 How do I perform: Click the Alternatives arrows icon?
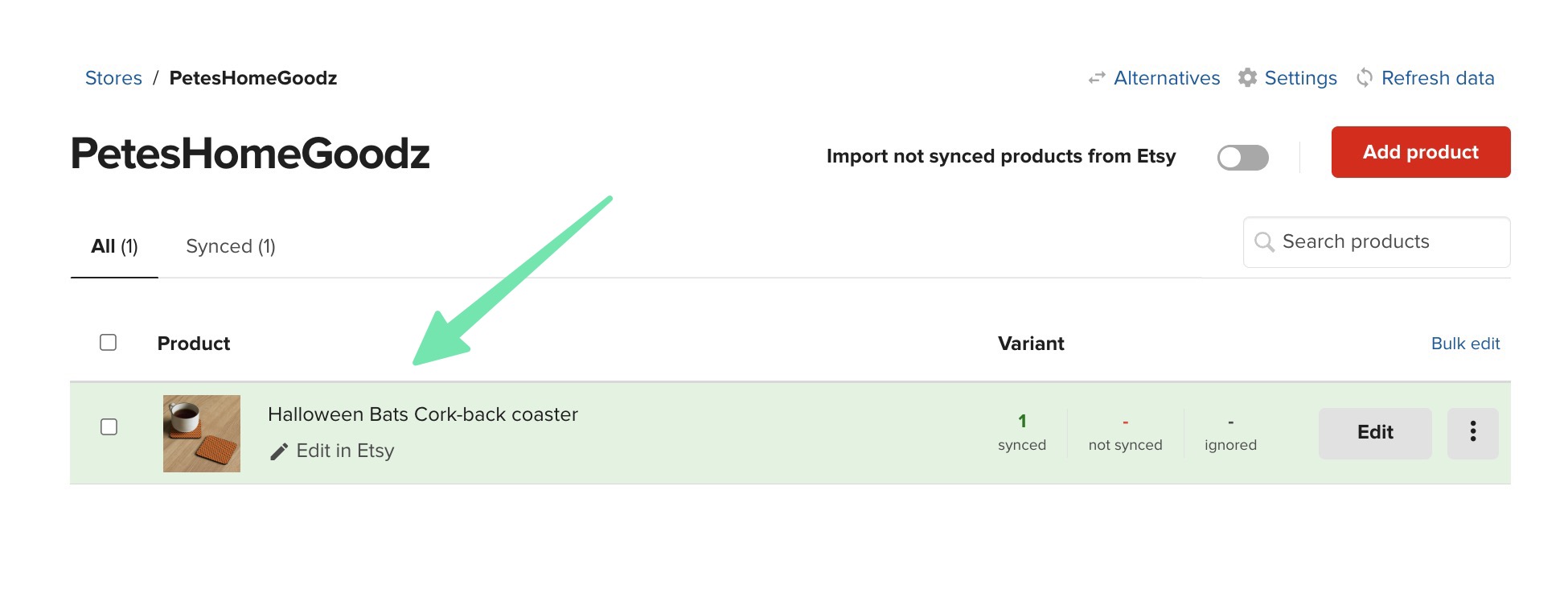1096,78
